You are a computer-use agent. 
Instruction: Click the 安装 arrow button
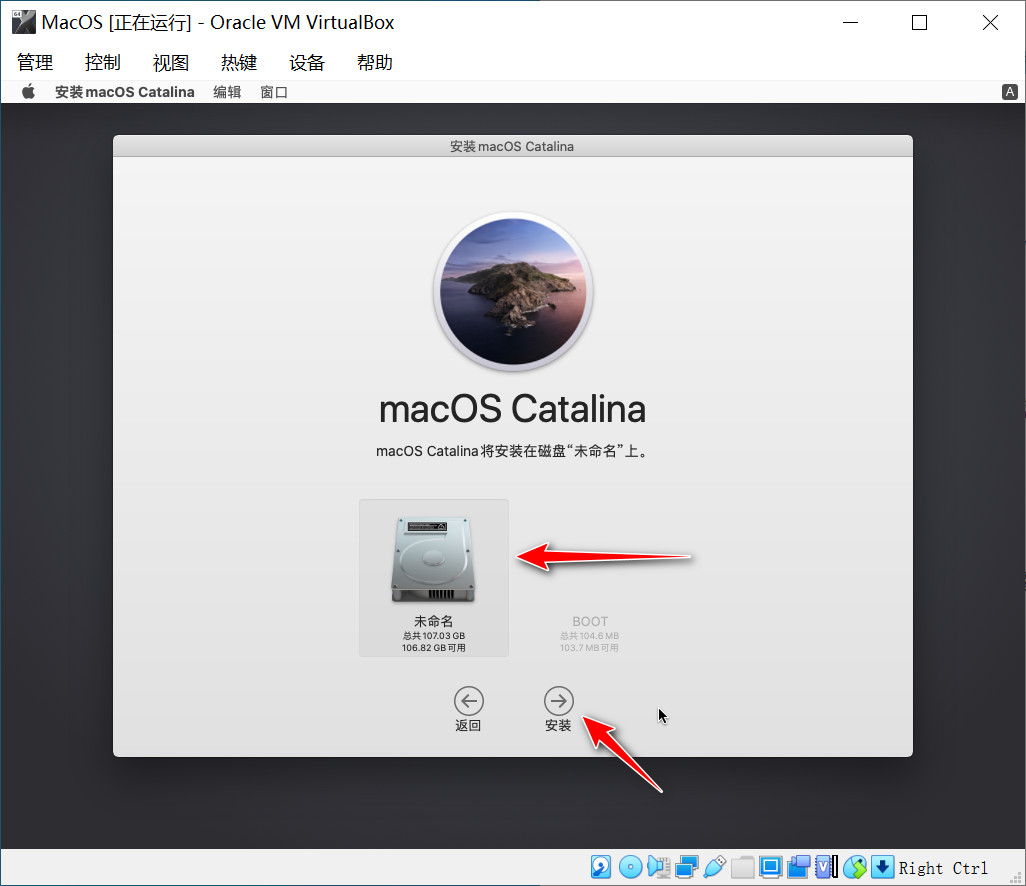tap(558, 700)
